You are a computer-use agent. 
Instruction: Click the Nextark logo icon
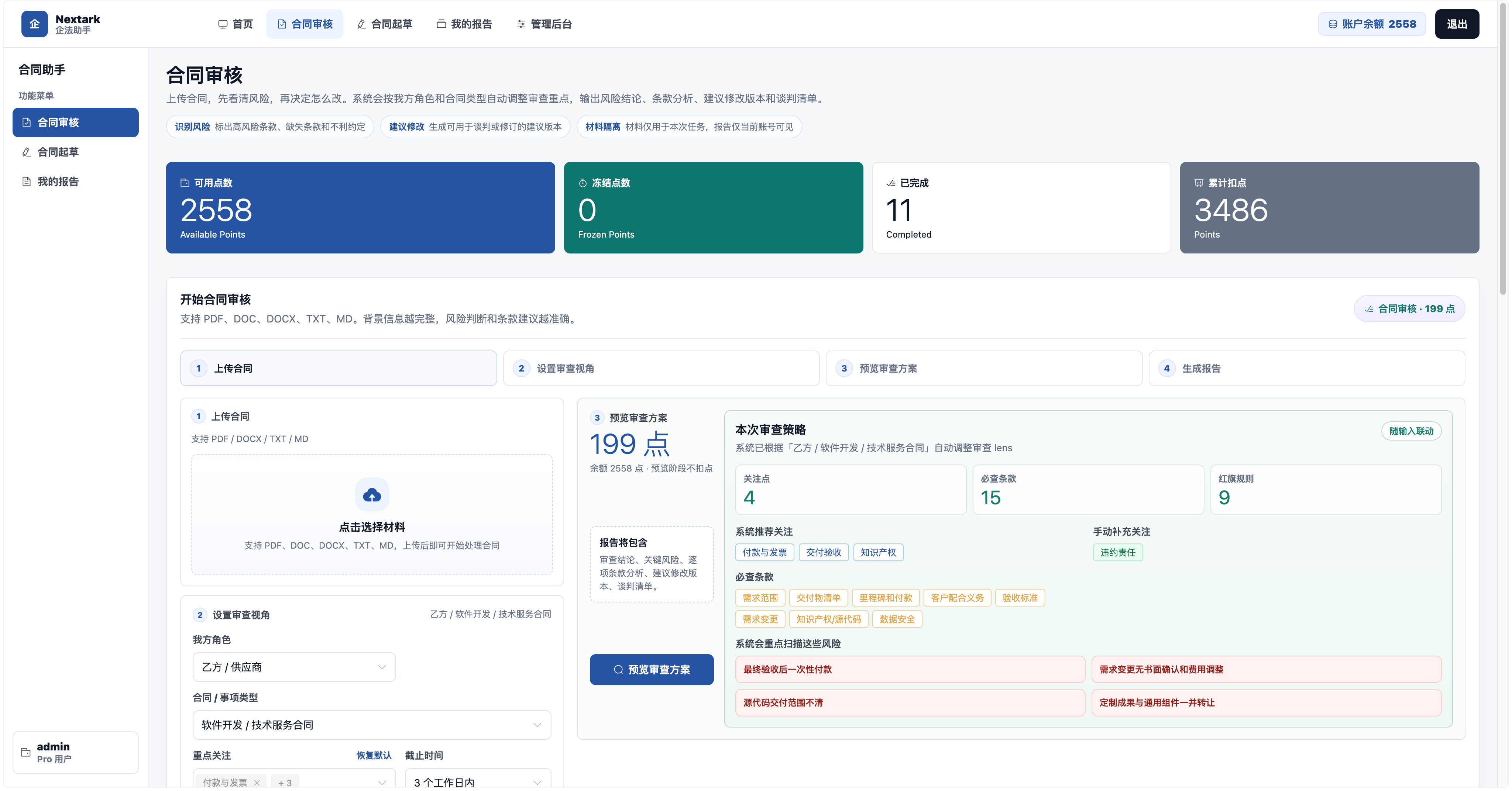[x=35, y=24]
